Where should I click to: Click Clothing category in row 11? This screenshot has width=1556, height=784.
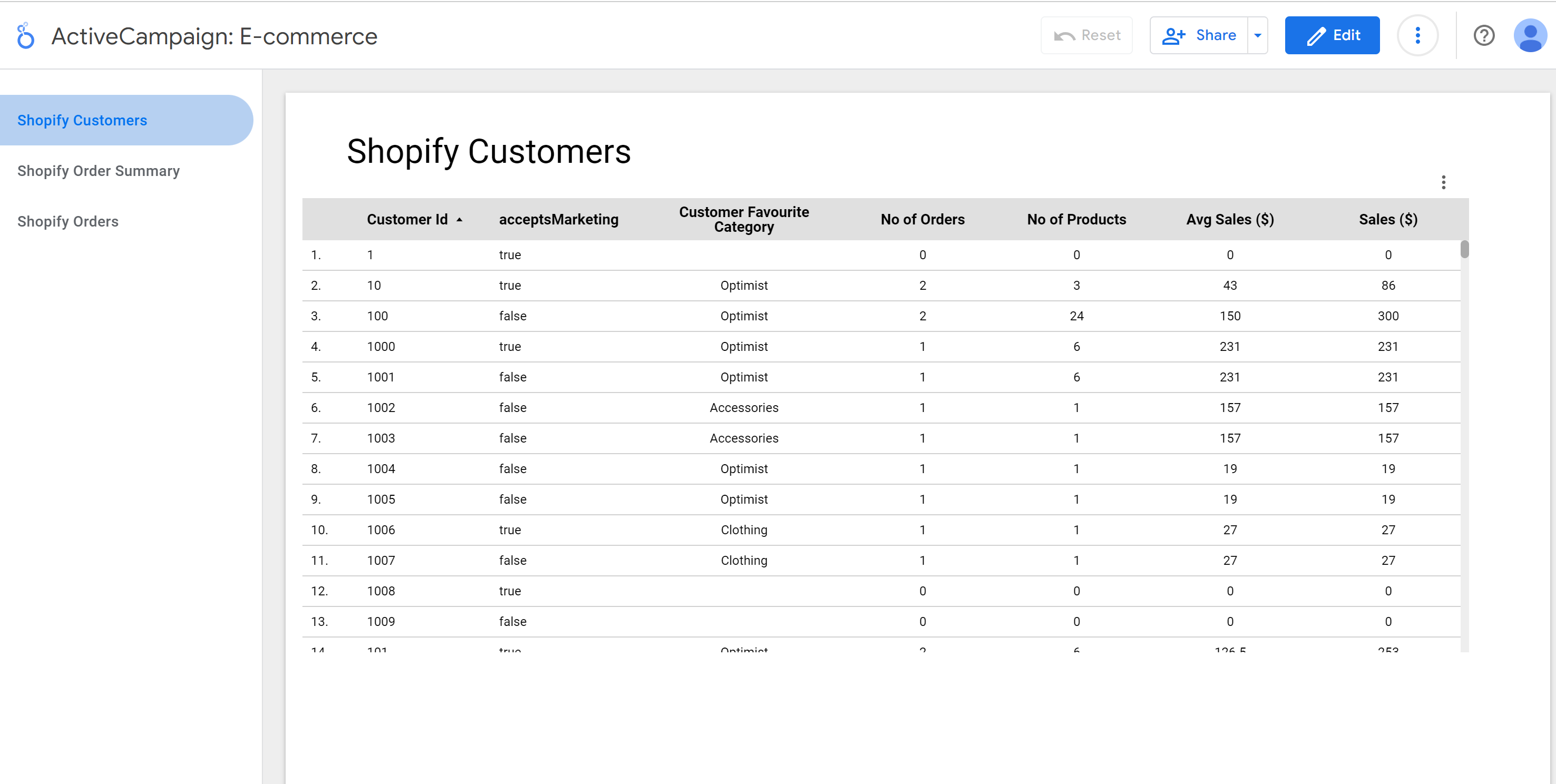pyautogui.click(x=743, y=561)
